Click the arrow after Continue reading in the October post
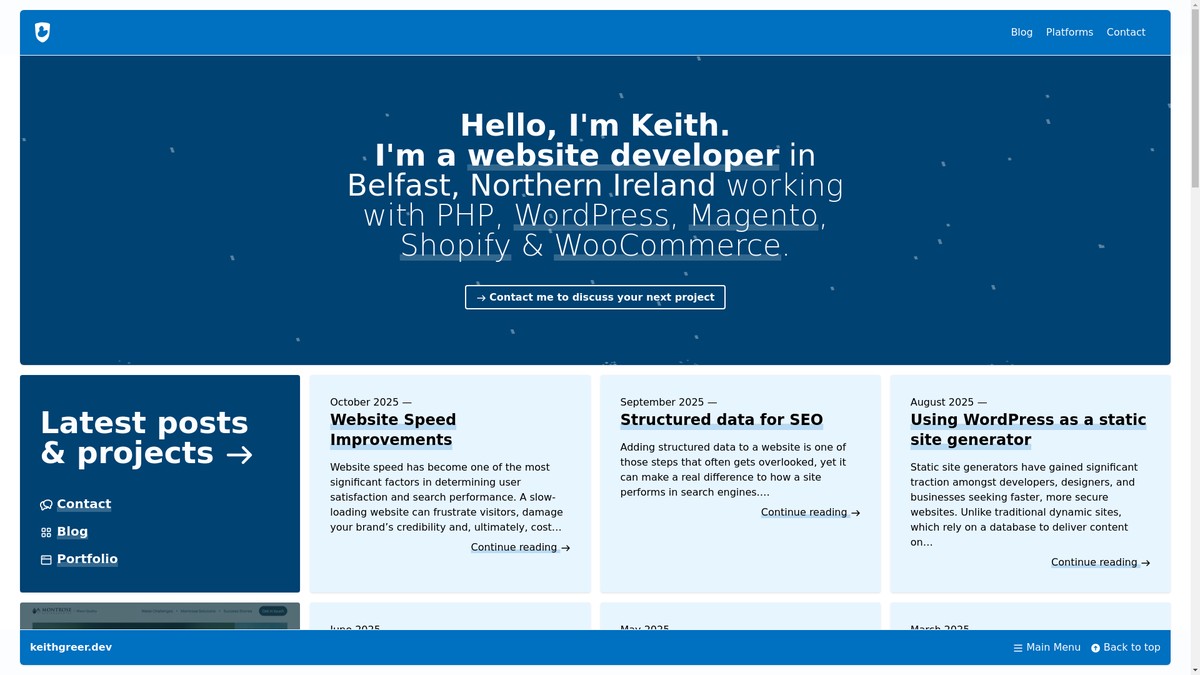 pos(565,548)
